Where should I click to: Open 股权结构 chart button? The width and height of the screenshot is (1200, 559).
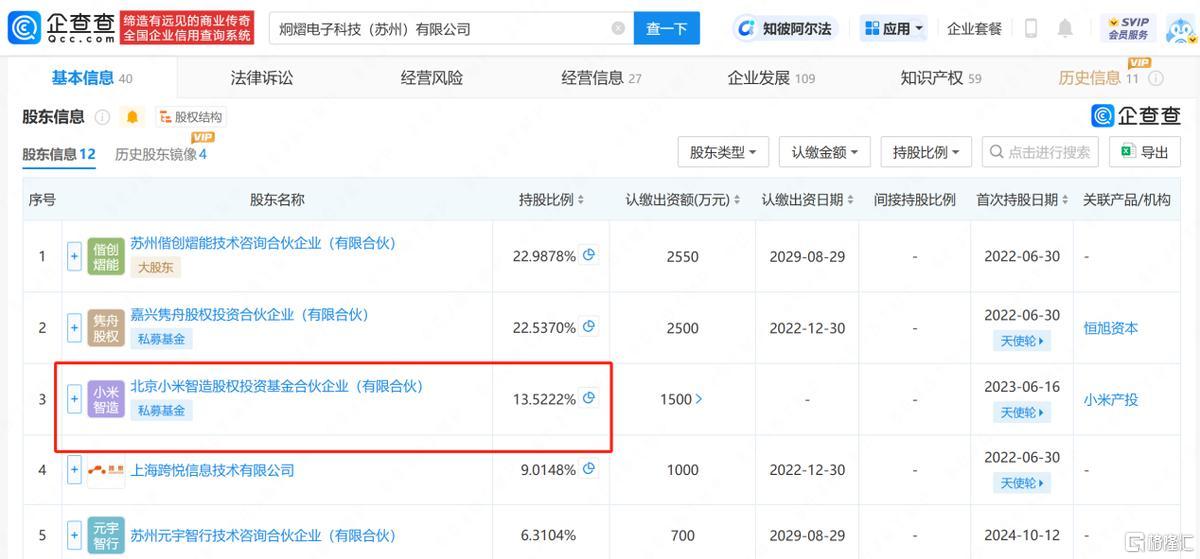(x=191, y=117)
